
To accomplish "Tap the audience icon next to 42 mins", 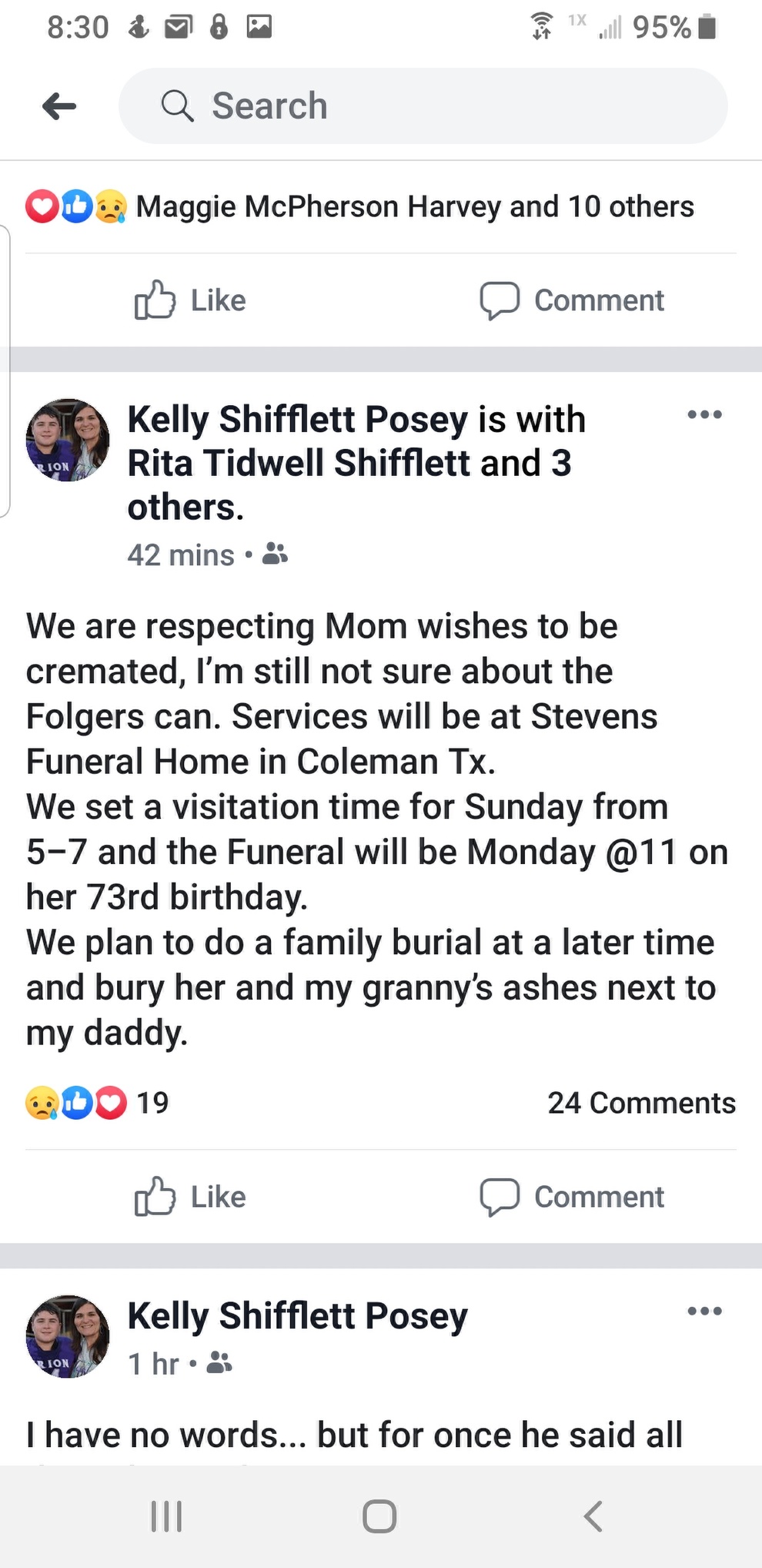I will (x=275, y=554).
